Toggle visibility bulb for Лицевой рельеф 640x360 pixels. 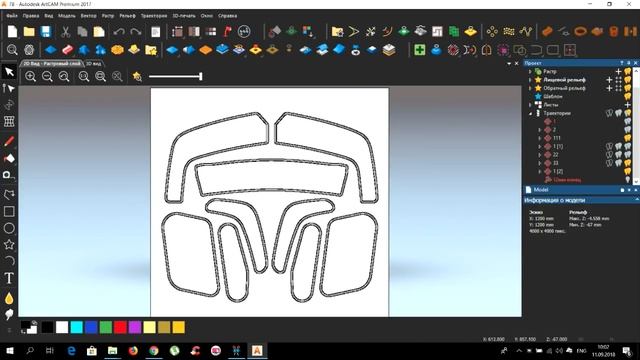628,80
